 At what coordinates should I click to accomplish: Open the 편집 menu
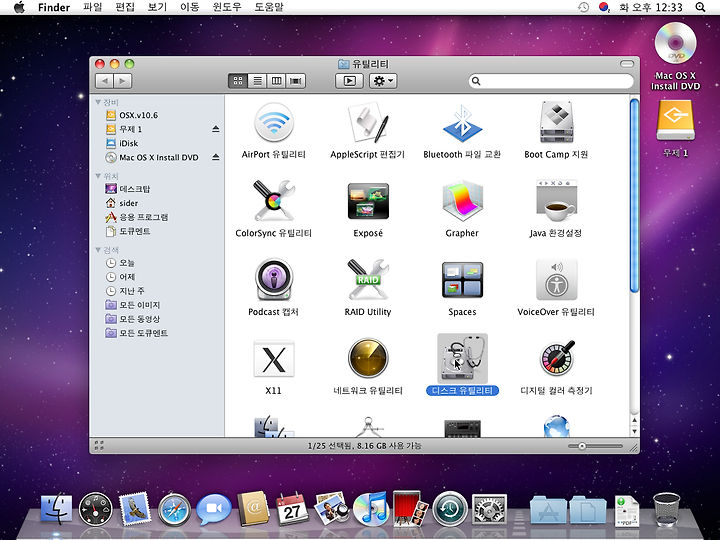click(x=125, y=7)
